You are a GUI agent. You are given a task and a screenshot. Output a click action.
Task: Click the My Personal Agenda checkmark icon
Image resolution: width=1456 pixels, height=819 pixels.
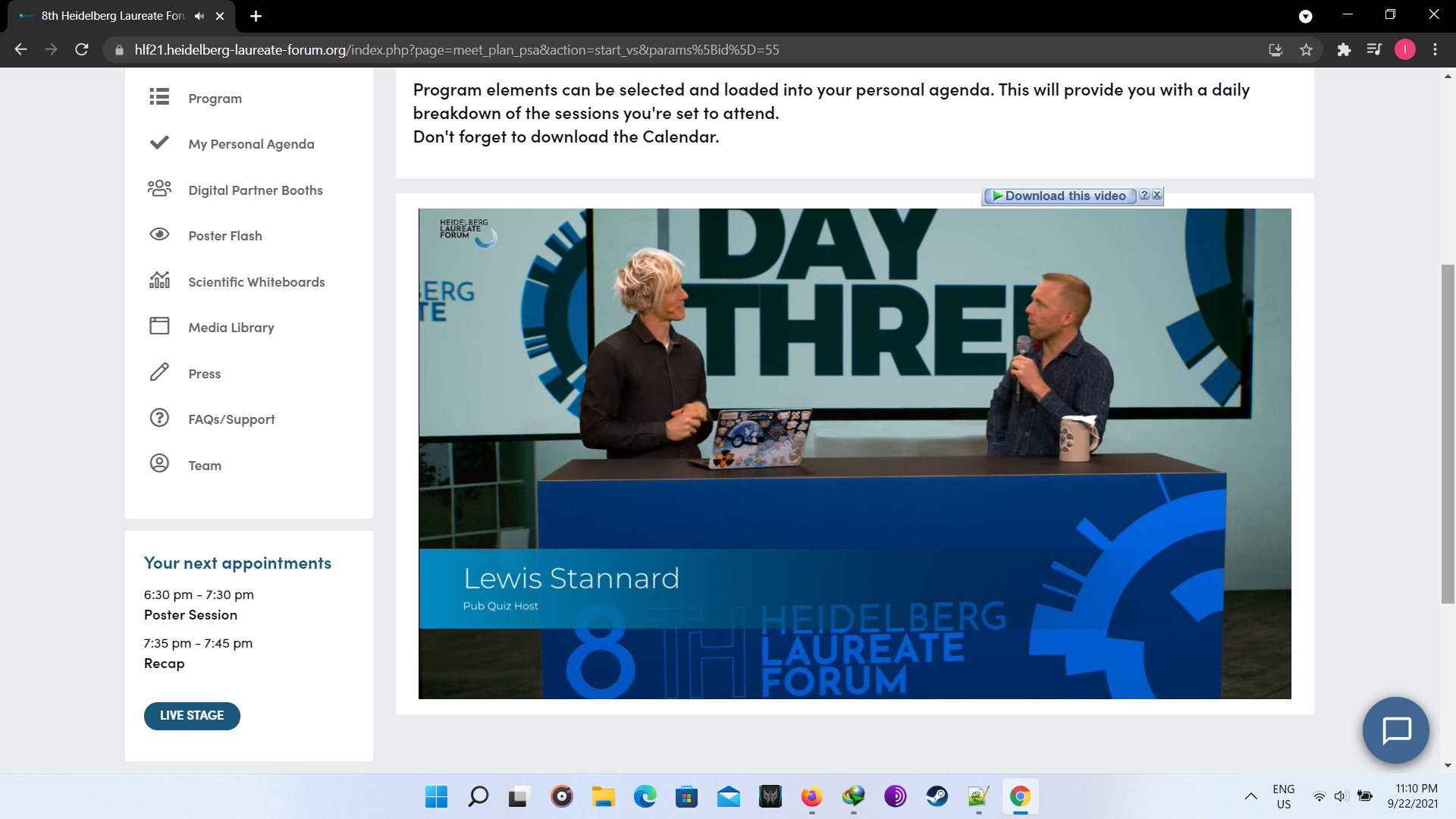point(159,143)
